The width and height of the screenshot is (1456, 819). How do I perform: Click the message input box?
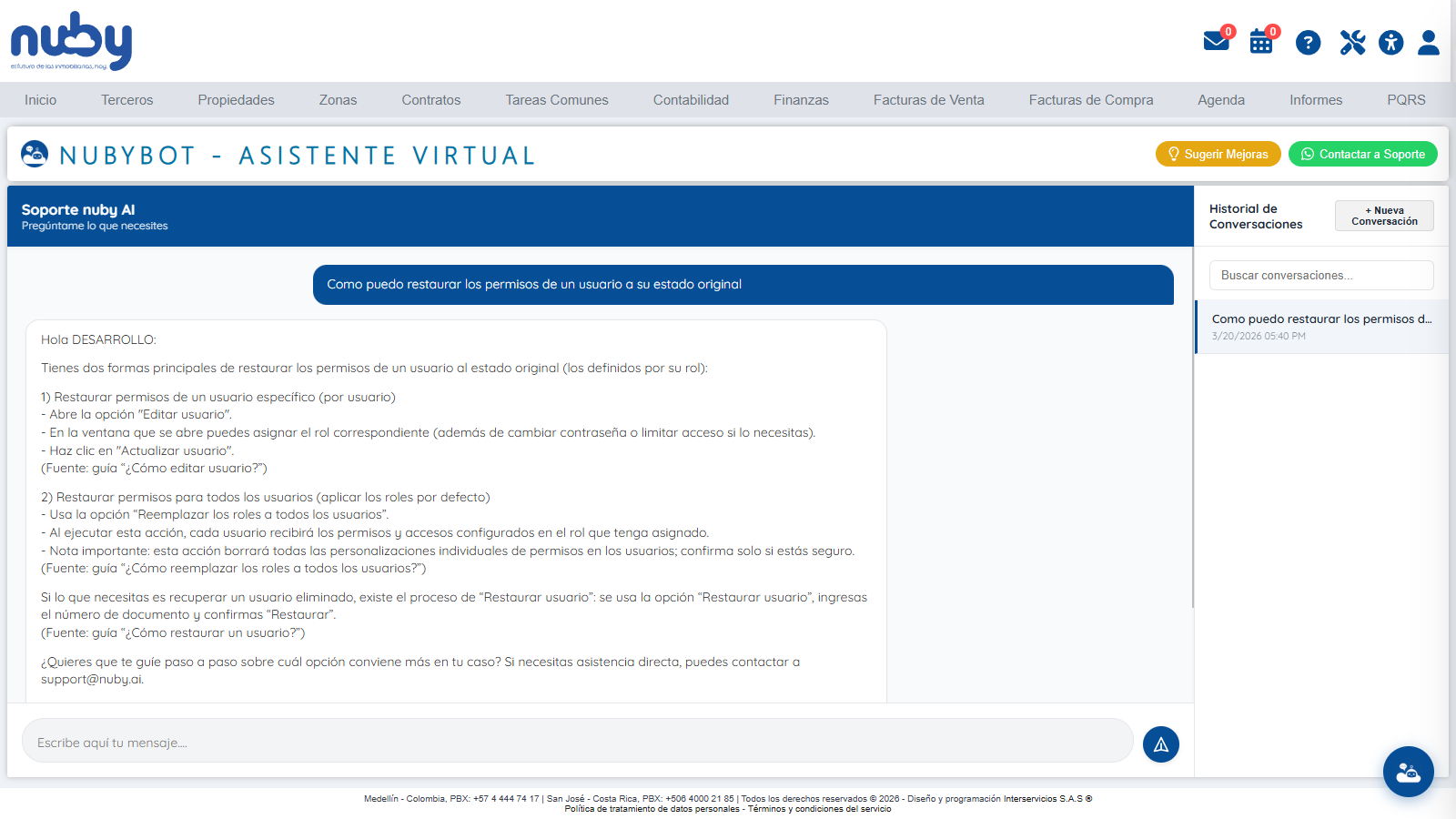point(578,741)
